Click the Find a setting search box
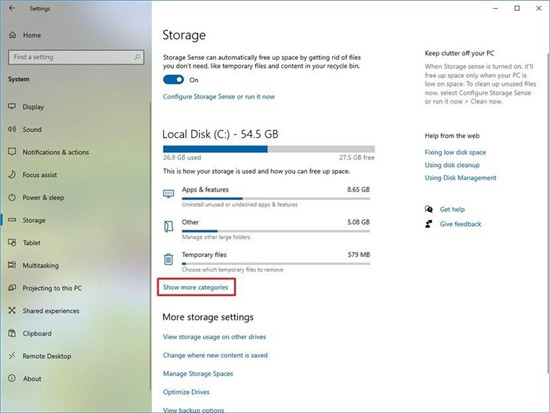550x413 pixels. [76, 57]
